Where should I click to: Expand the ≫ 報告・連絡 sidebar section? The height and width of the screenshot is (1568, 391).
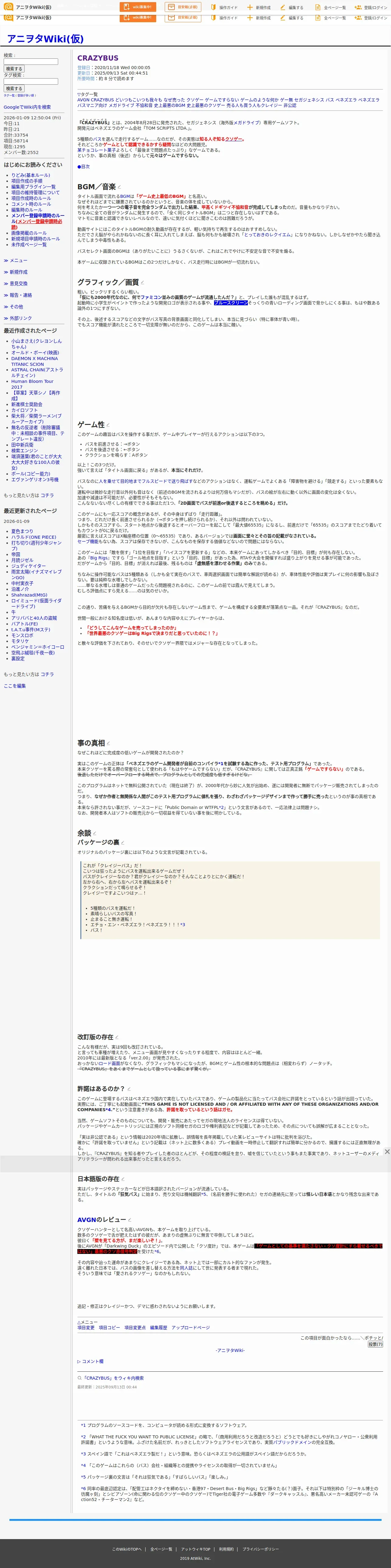(18, 295)
